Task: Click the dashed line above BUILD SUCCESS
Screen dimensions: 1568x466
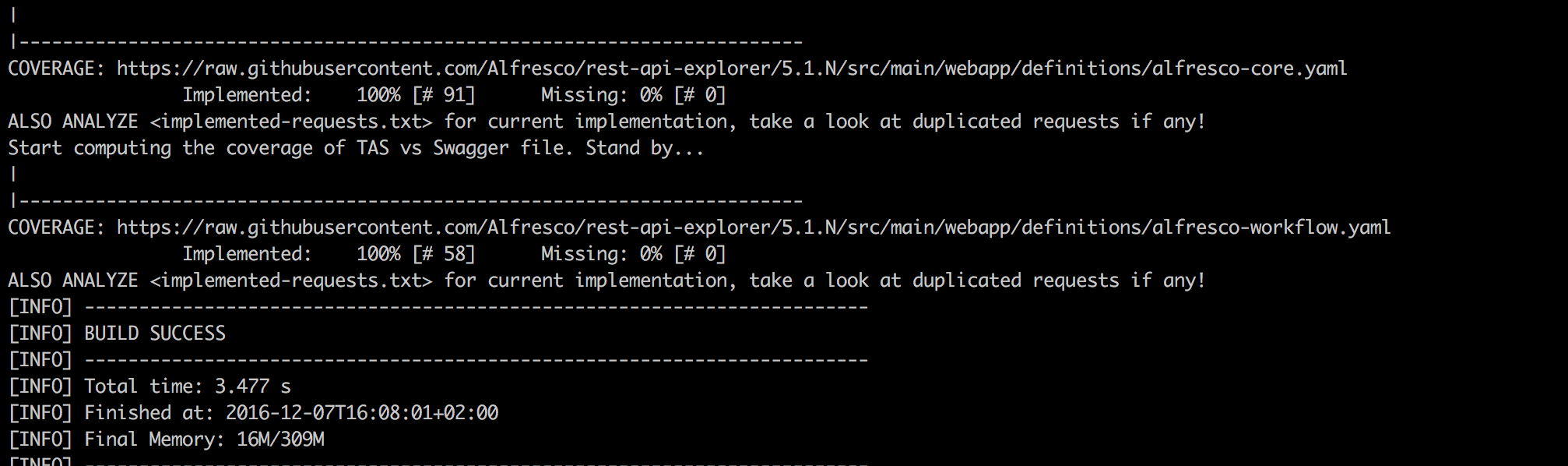Action: point(476,307)
